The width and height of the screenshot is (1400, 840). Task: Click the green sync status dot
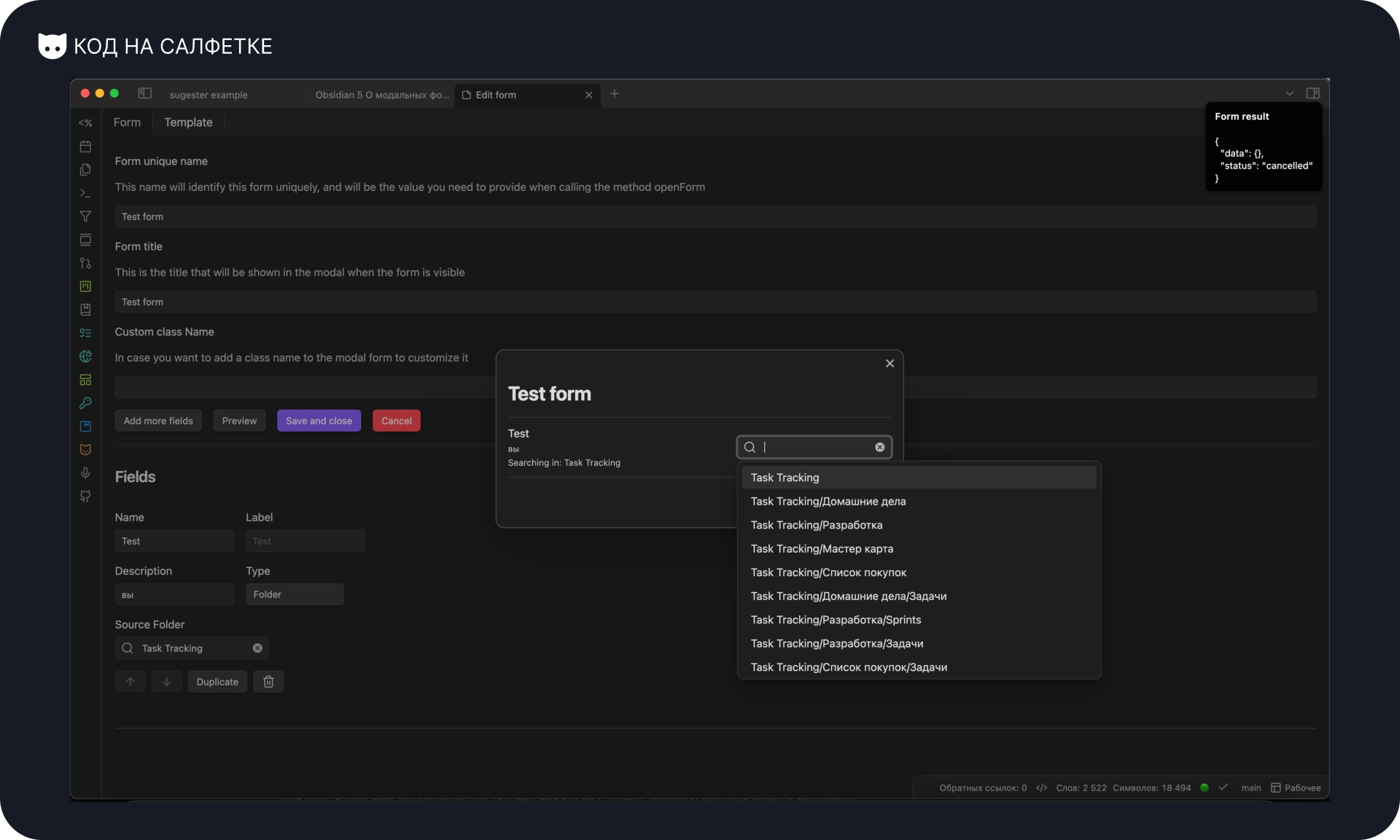click(x=1205, y=787)
